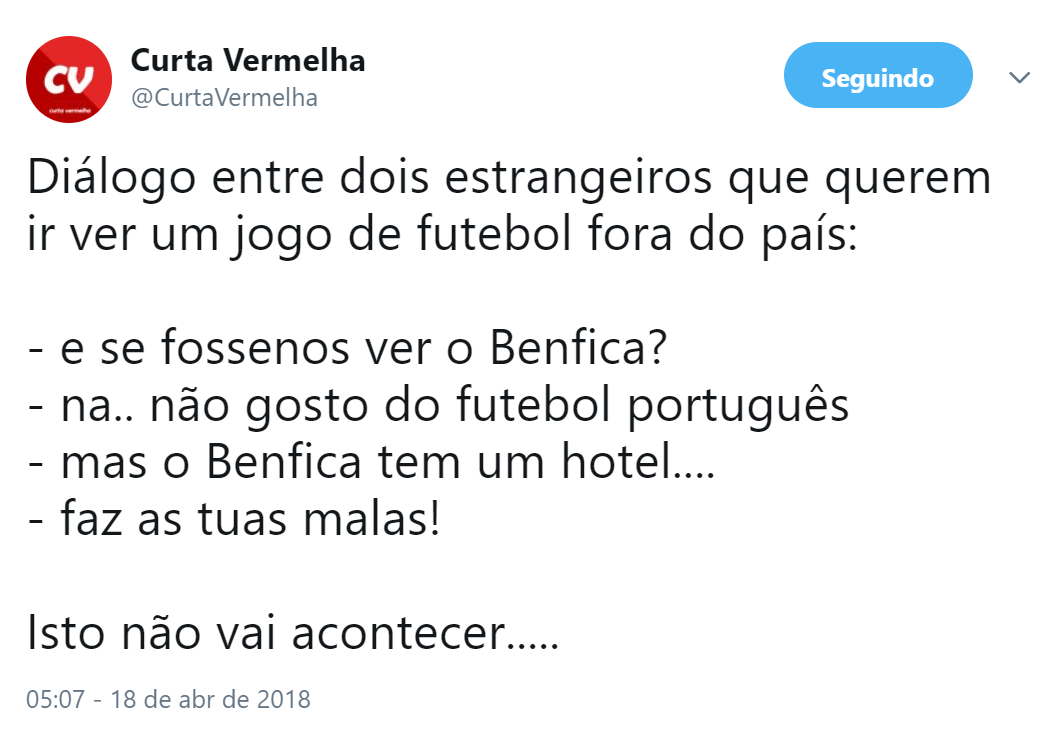This screenshot has height=731, width=1046.
Task: Click the line "Isto não vai acontecer"
Action: click(291, 632)
